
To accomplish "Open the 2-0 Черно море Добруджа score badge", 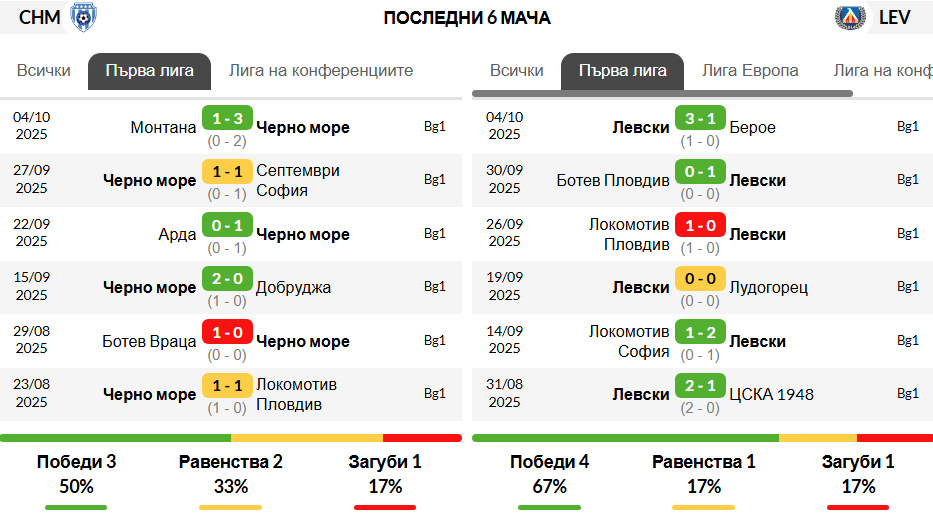I will pos(227,279).
